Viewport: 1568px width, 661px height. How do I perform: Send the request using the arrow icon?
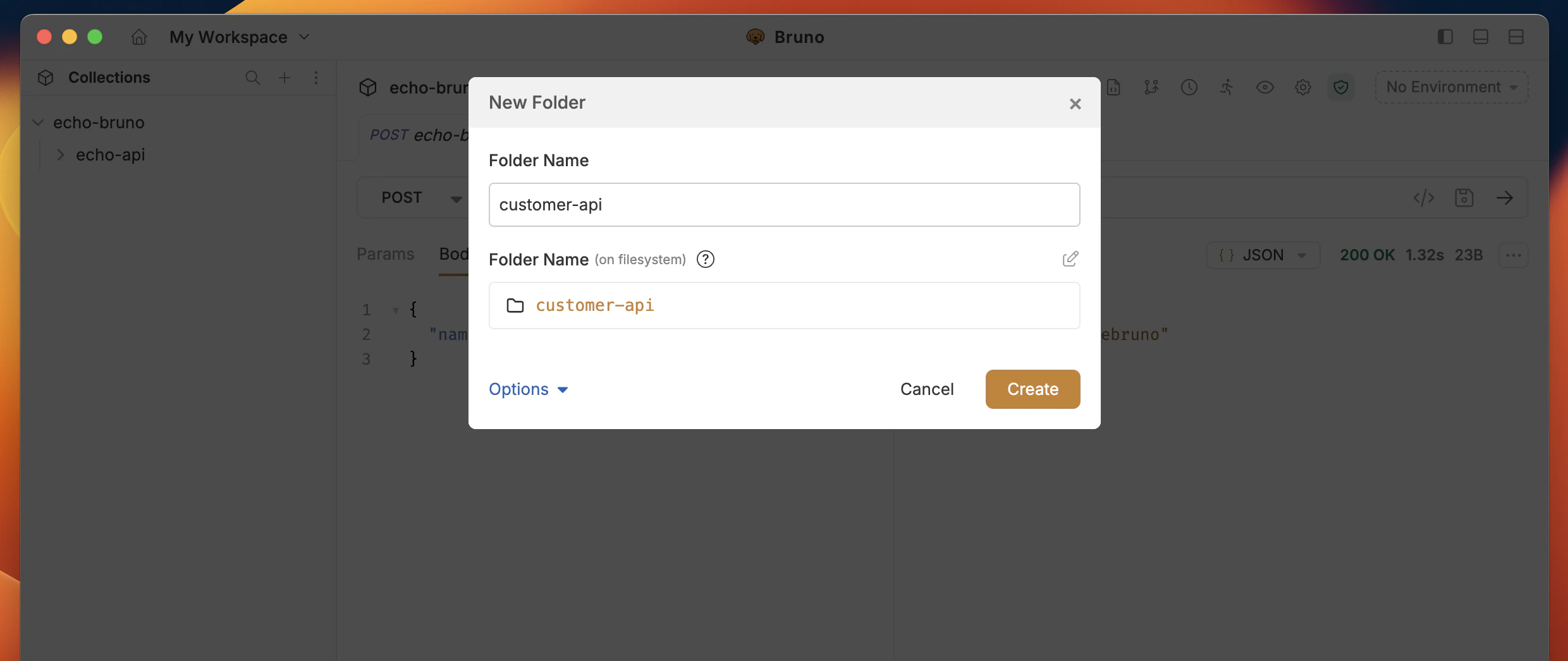click(x=1505, y=198)
